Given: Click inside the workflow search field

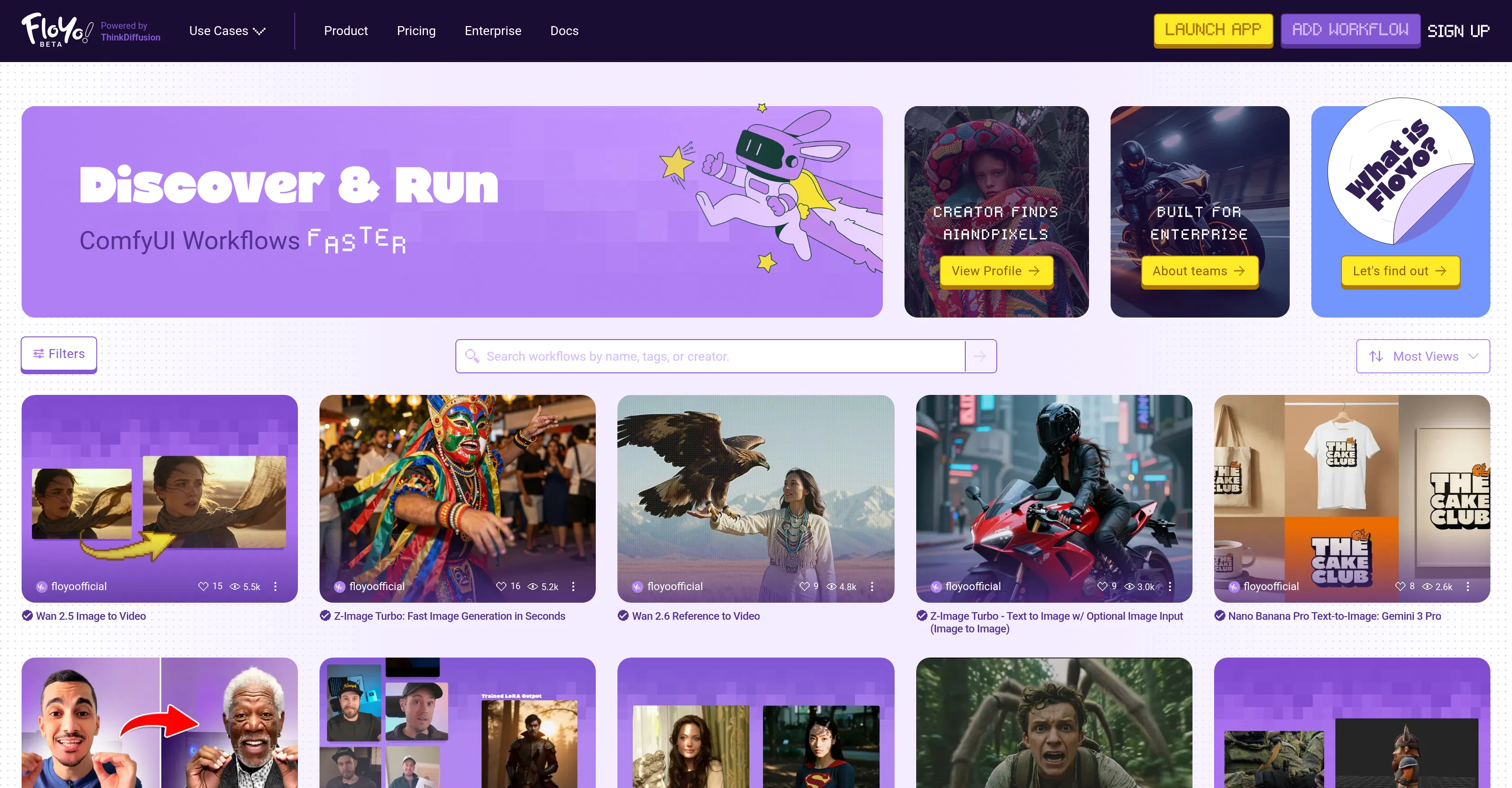Looking at the screenshot, I should (675, 356).
